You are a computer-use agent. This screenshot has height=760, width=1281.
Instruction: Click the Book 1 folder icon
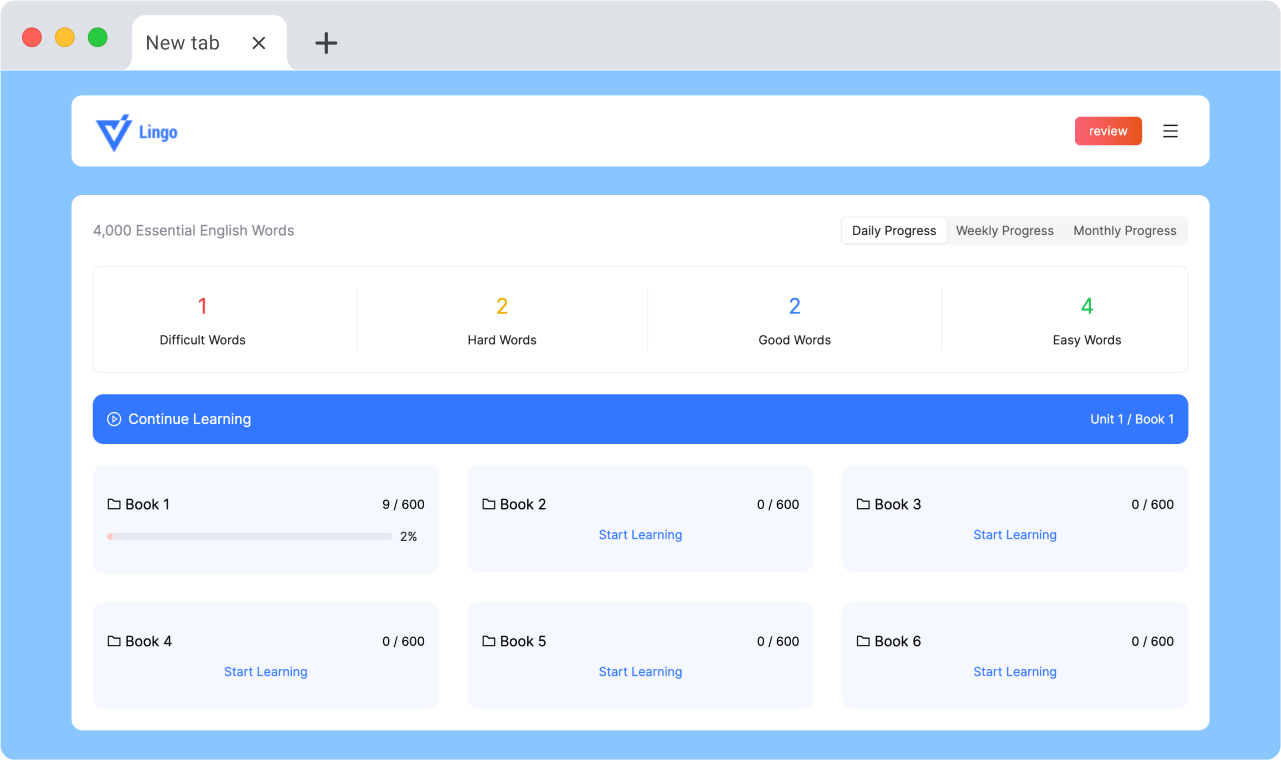pyautogui.click(x=114, y=504)
